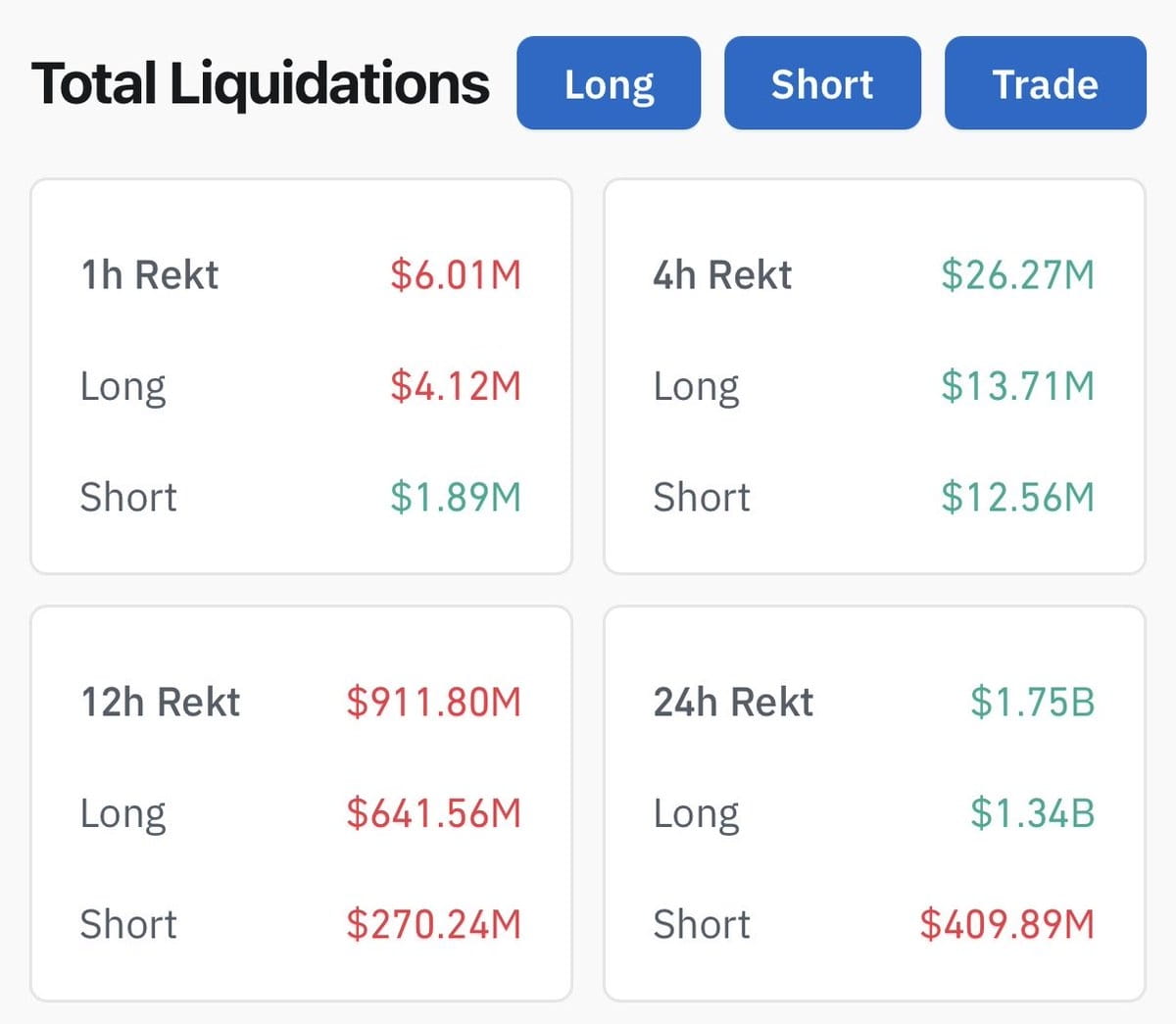The width and height of the screenshot is (1176, 1024).
Task: Open the Trade button
Action: 1045,83
